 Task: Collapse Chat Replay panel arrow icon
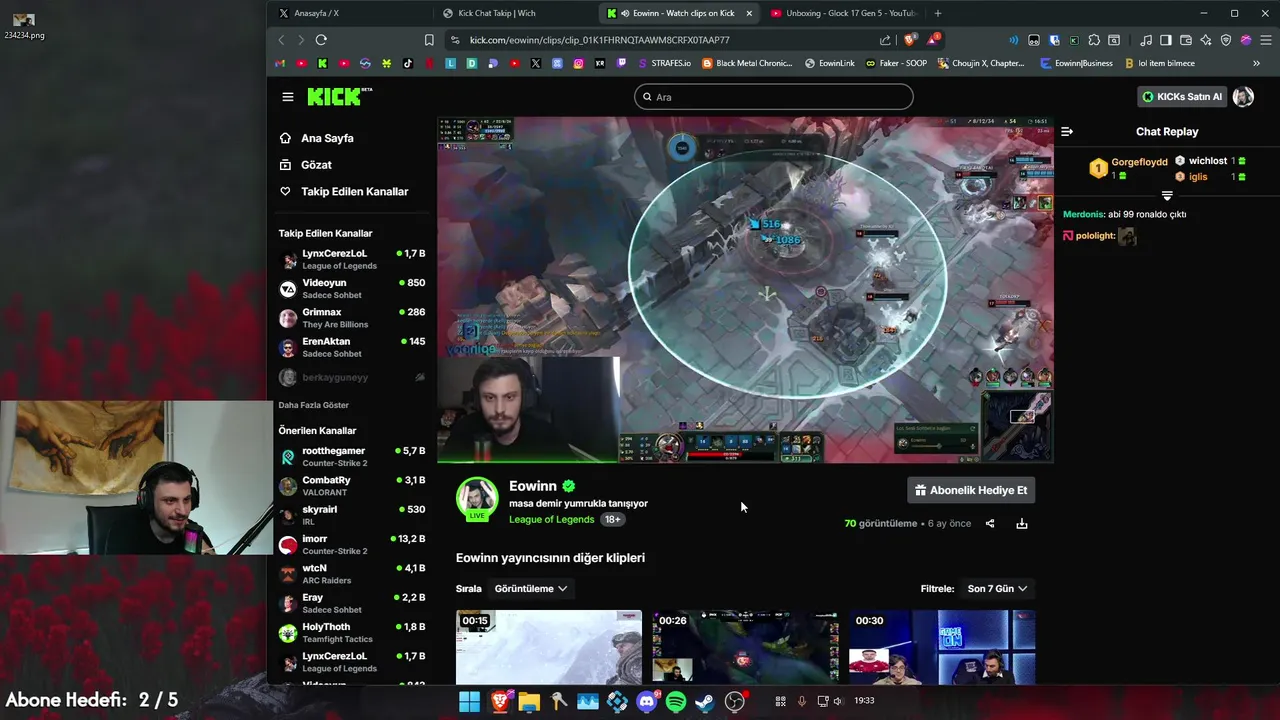[x=1067, y=131]
